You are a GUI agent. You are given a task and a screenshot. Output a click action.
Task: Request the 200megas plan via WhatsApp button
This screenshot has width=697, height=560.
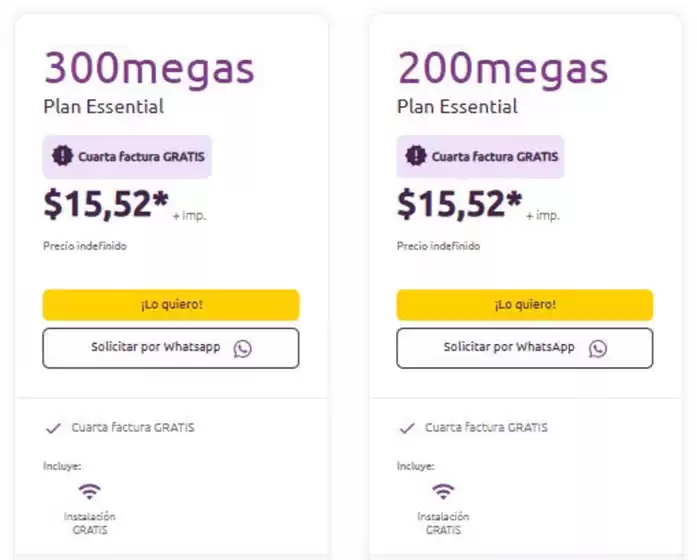[x=524, y=348]
